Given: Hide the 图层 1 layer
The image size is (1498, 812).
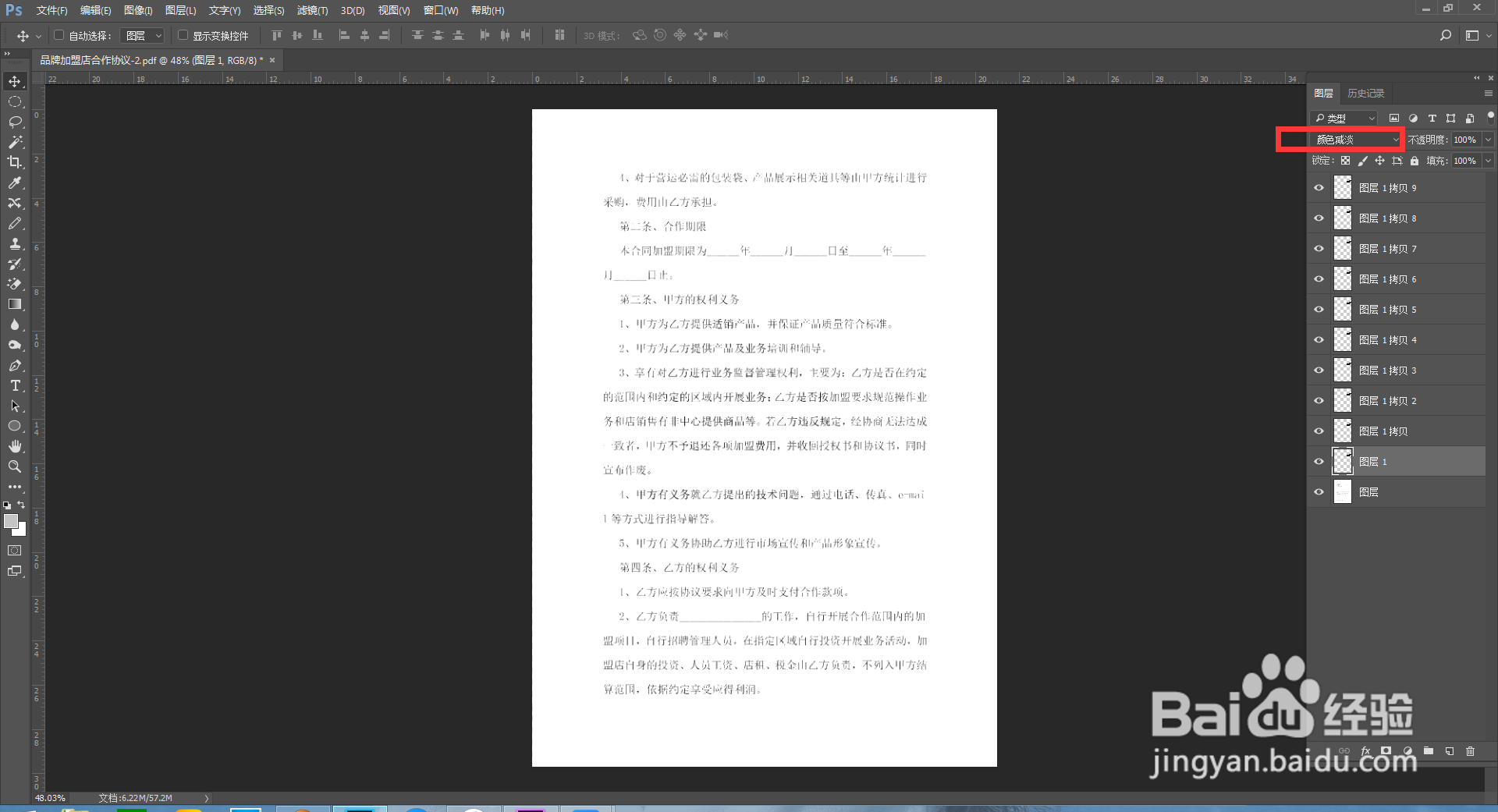Looking at the screenshot, I should tap(1318, 461).
